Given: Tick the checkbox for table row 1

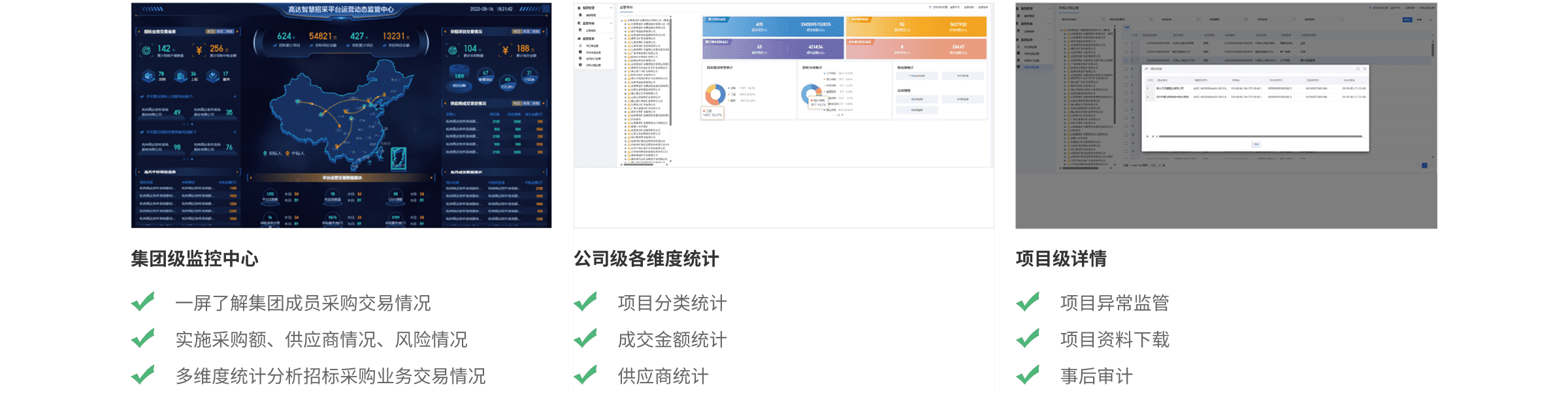Looking at the screenshot, I should (1126, 44).
